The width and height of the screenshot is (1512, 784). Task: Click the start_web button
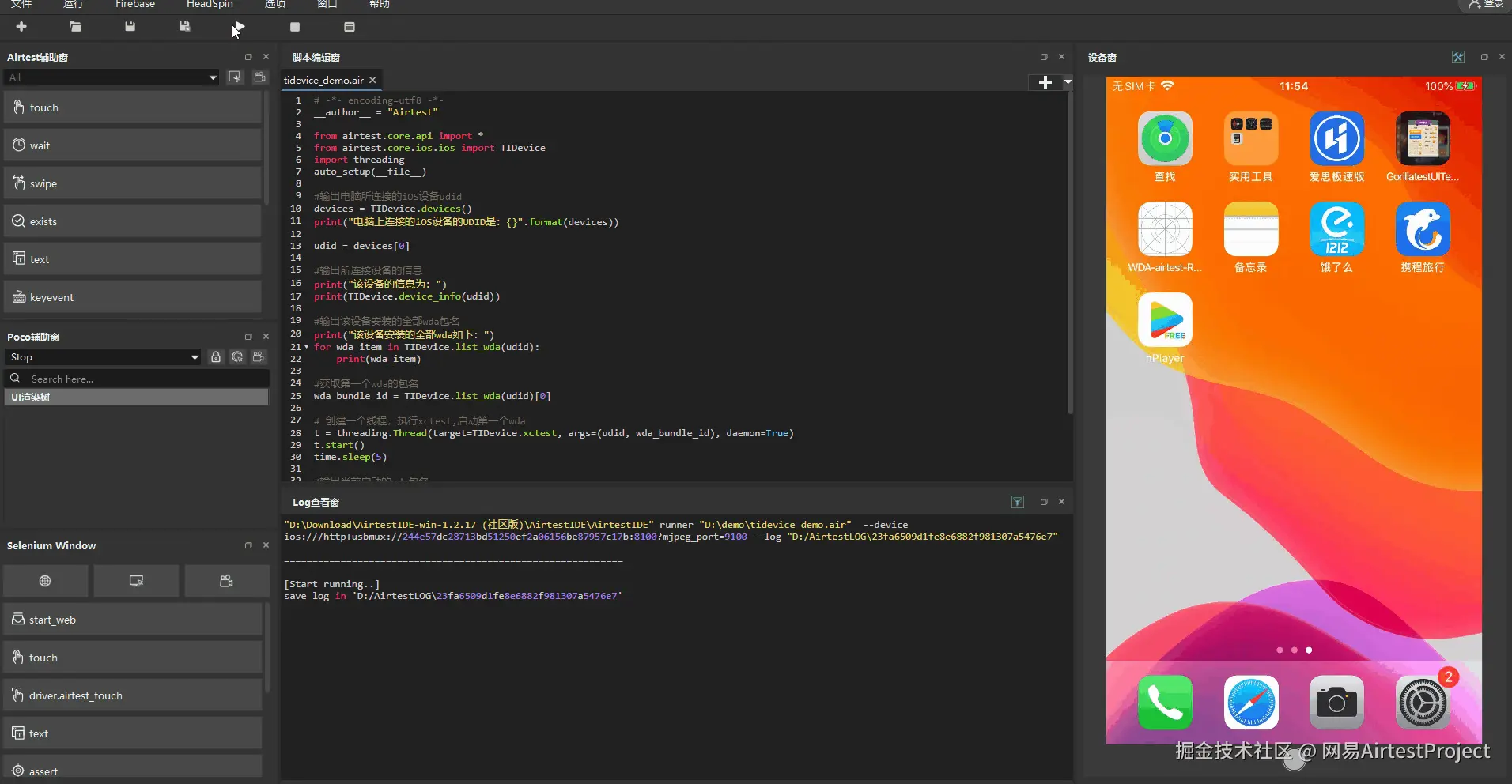tap(133, 620)
